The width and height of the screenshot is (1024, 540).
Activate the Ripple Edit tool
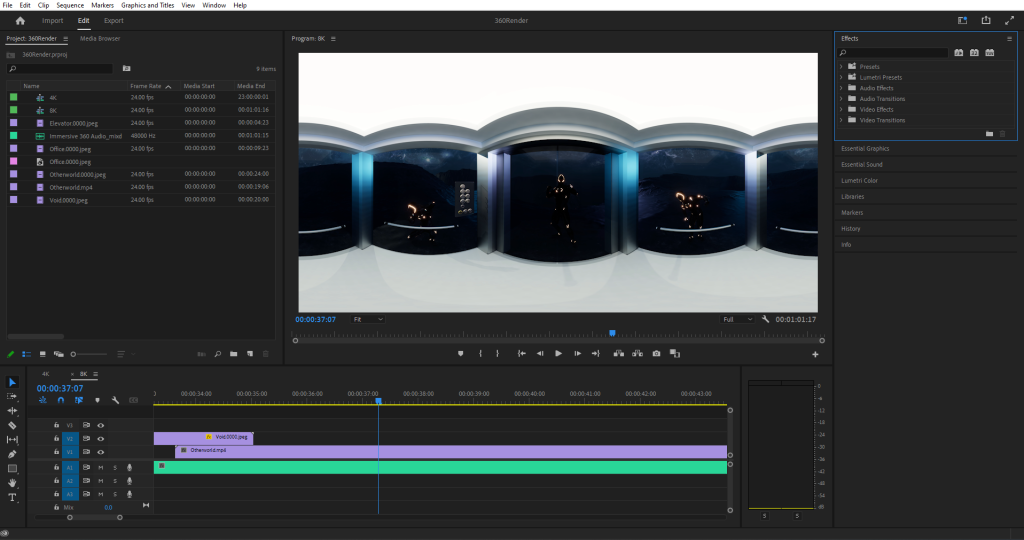(13, 411)
